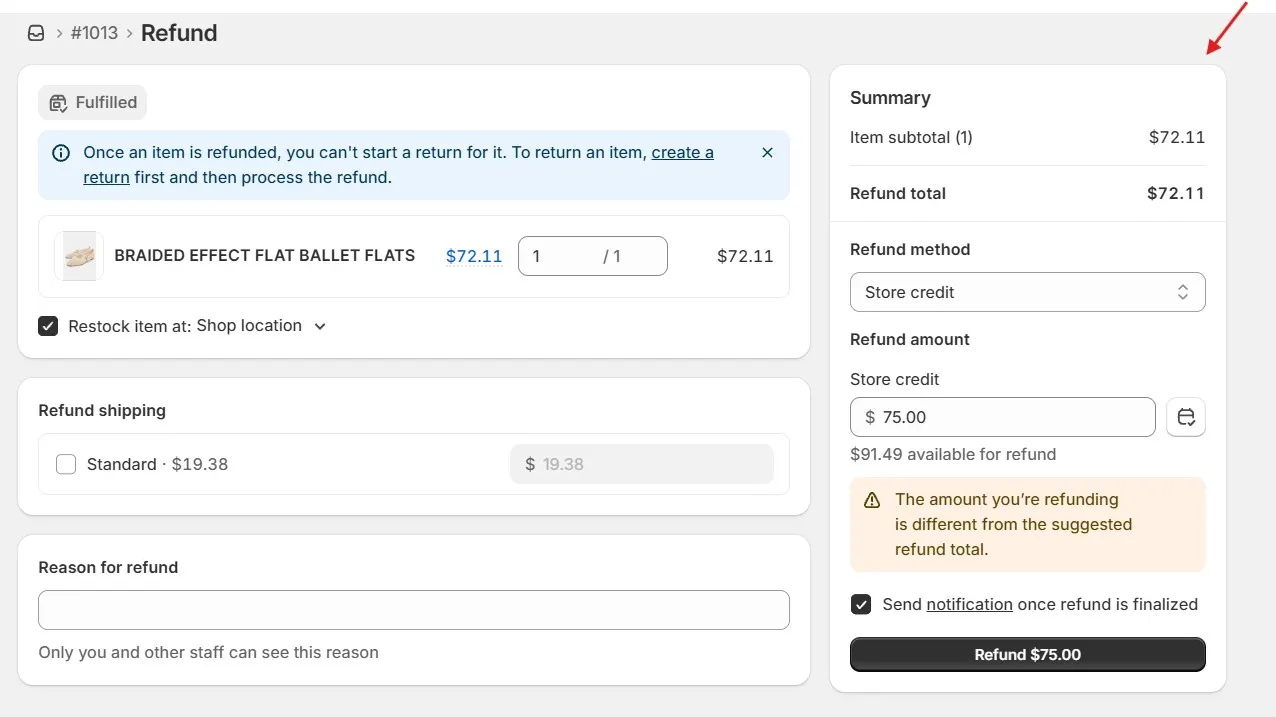Edit the Store credit amount field
The width and height of the screenshot is (1276, 717).
[x=1003, y=417]
